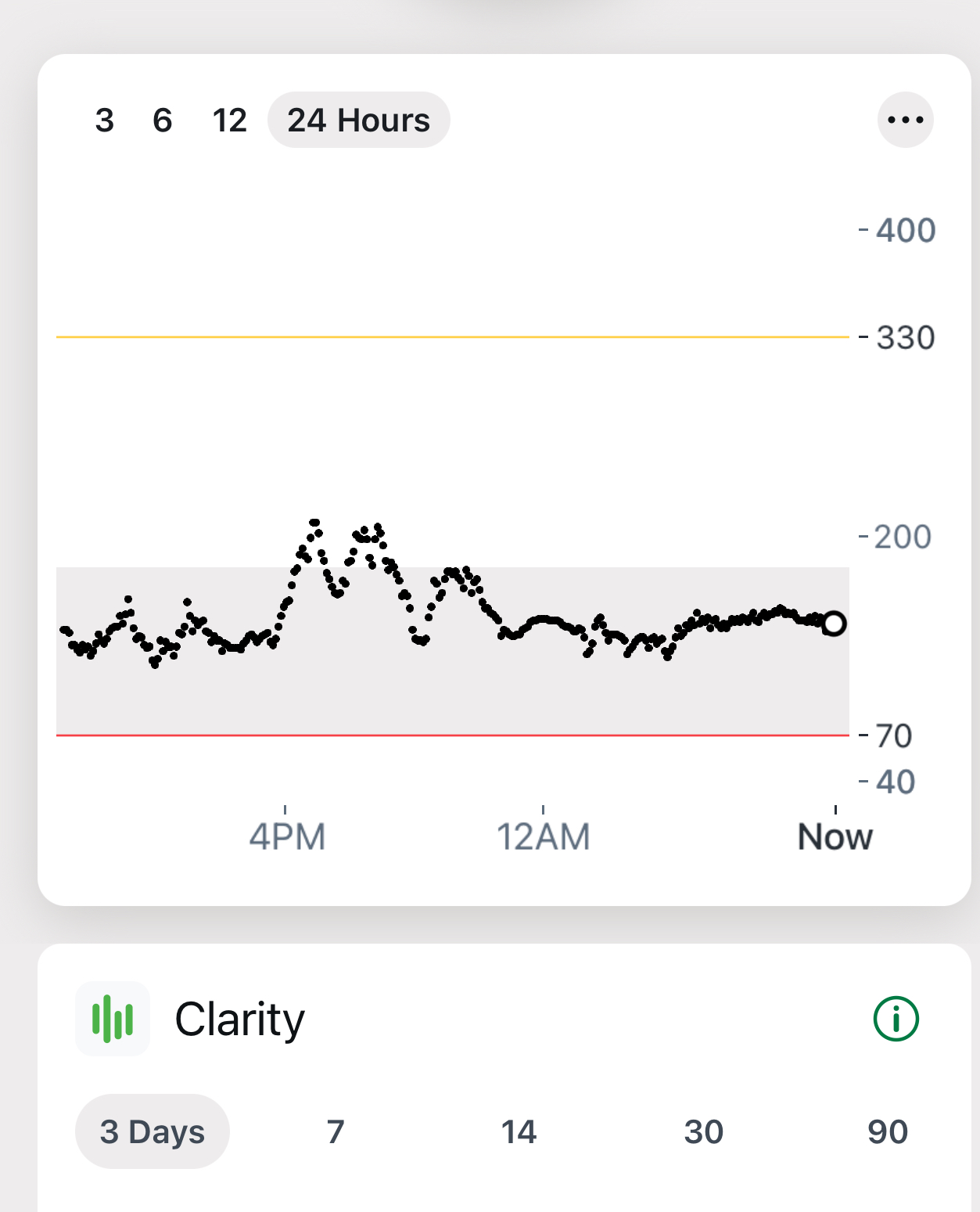The height and width of the screenshot is (1212, 980).
Task: Choose the 7 day Clarity range
Action: point(336,1131)
